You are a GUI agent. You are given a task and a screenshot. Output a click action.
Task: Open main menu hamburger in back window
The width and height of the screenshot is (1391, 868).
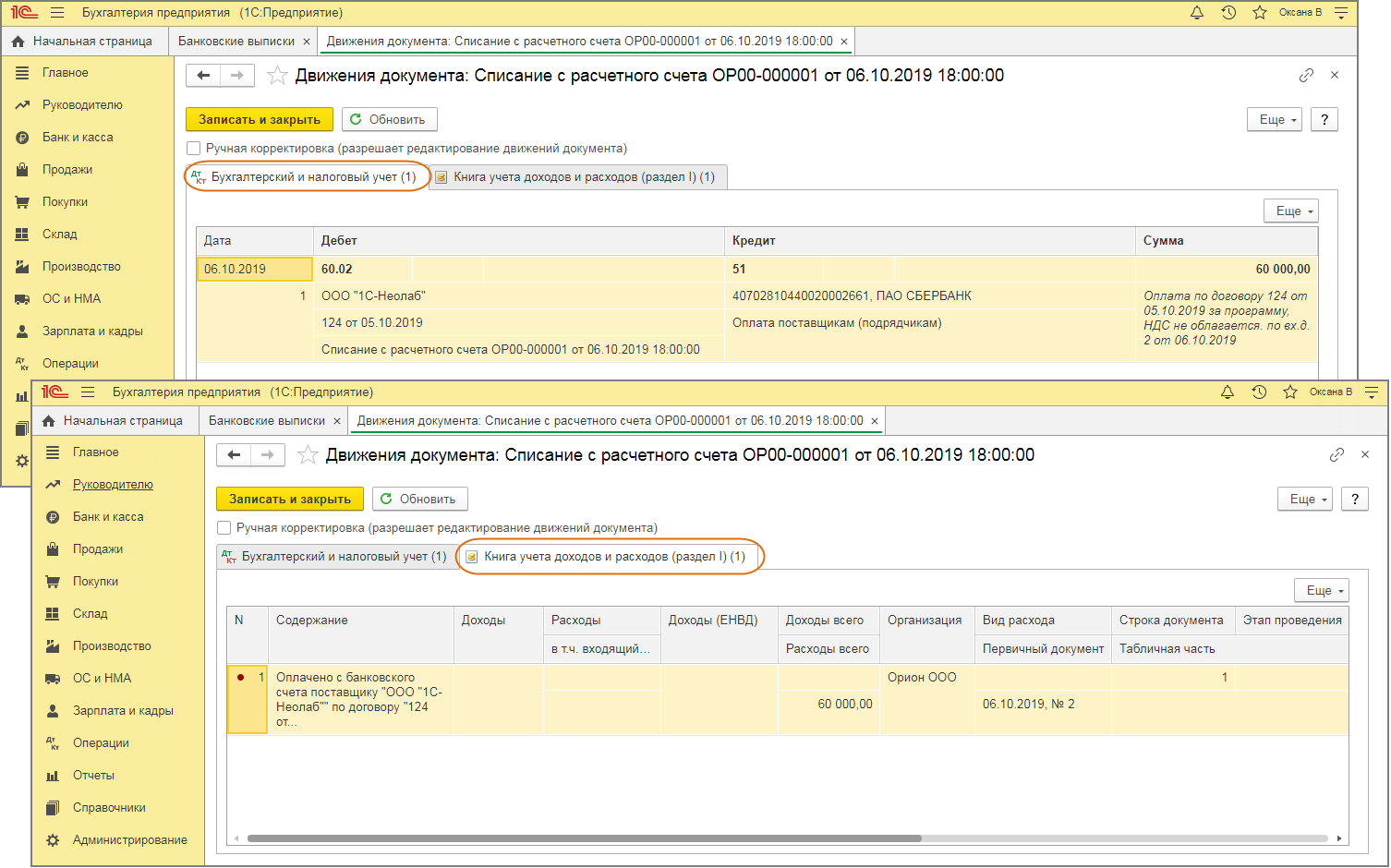pos(57,13)
